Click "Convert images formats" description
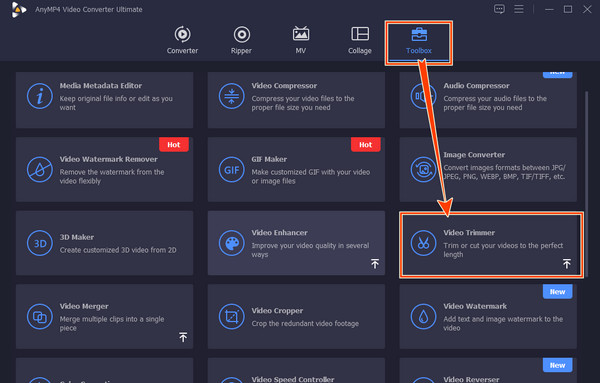 pyautogui.click(x=504, y=172)
